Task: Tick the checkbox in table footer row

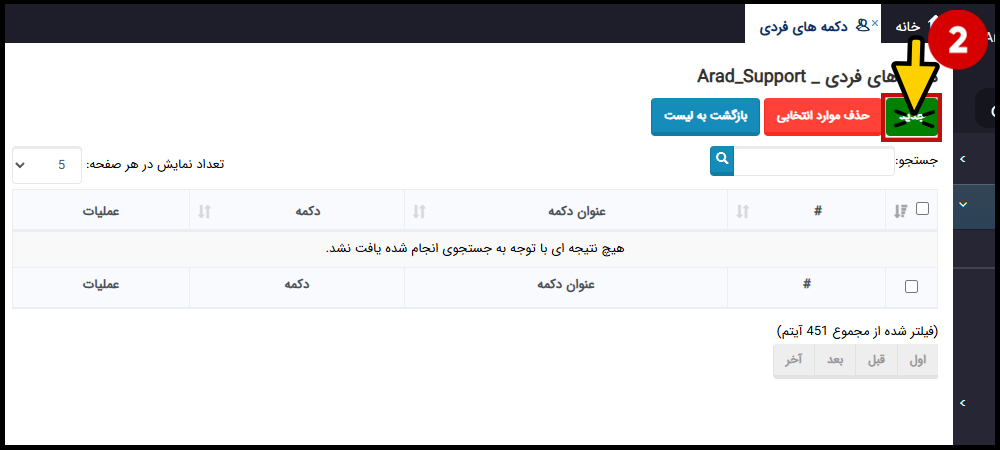Action: pyautogui.click(x=911, y=287)
